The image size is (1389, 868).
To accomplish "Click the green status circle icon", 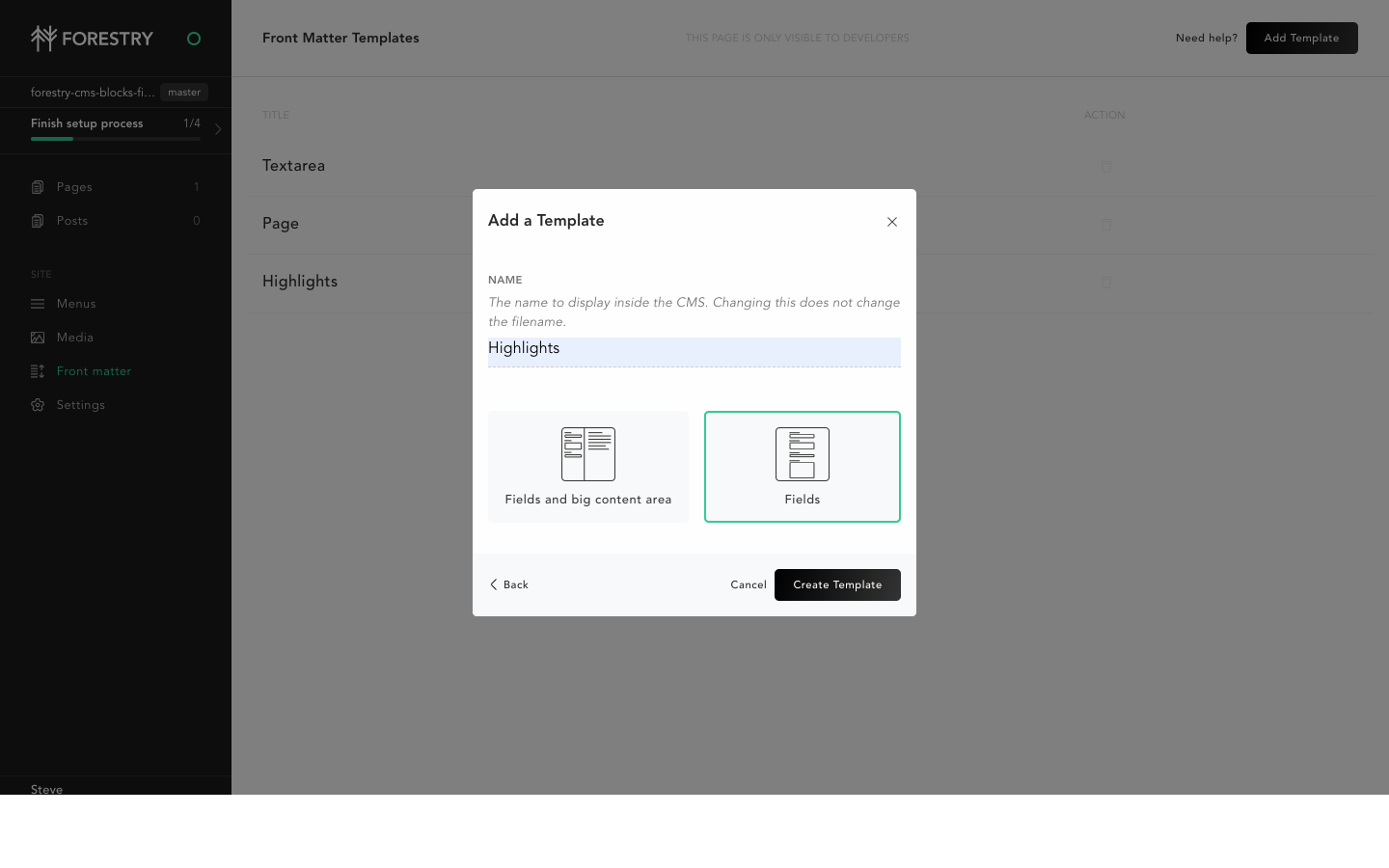I will point(194,39).
